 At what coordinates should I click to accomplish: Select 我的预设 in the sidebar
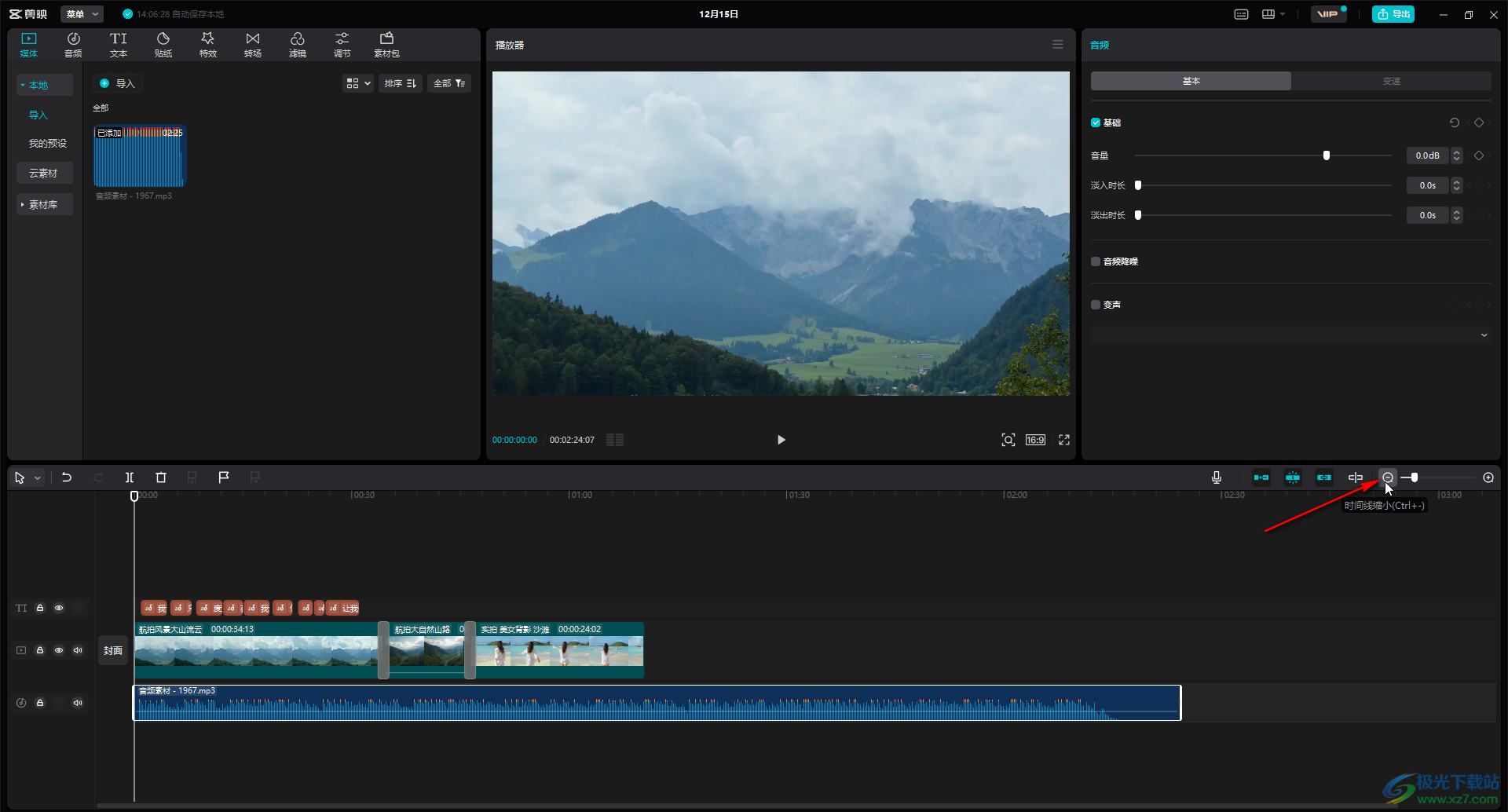[x=47, y=143]
